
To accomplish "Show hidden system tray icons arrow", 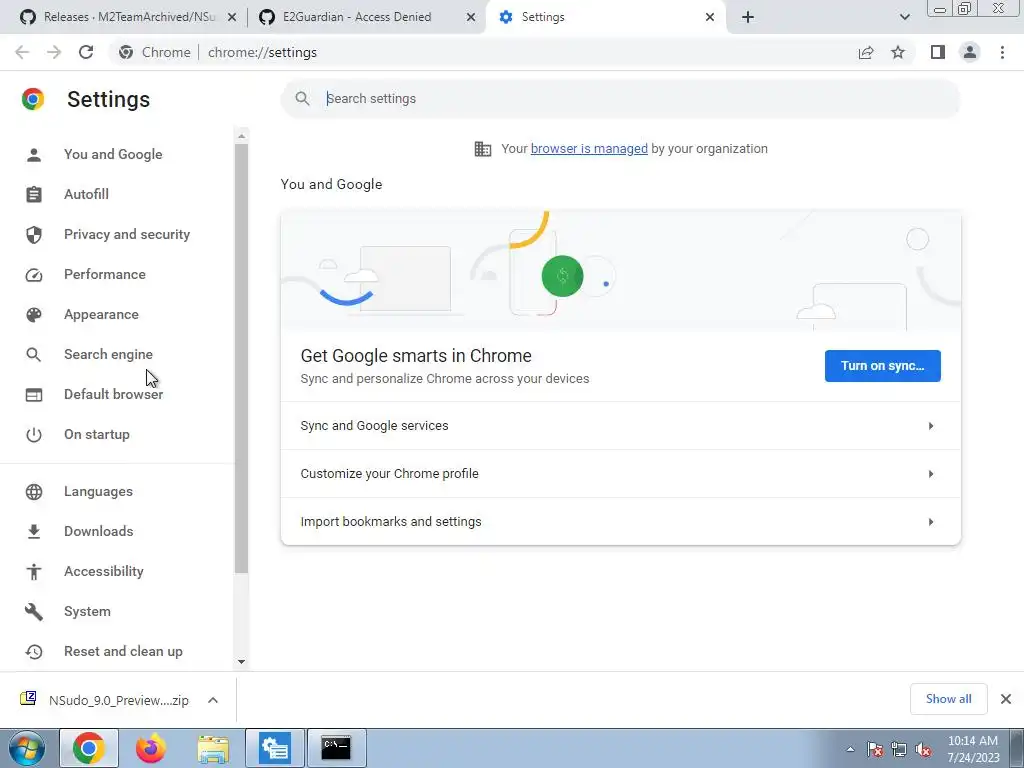I will pyautogui.click(x=850, y=749).
